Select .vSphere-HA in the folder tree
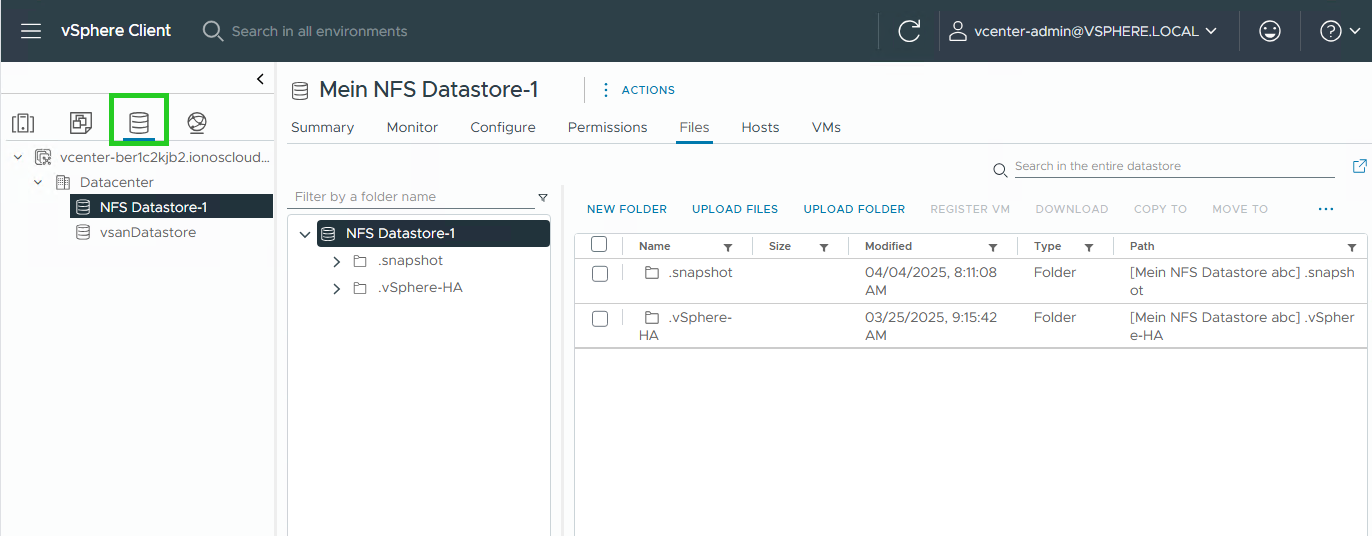The image size is (1372, 536). (420, 288)
